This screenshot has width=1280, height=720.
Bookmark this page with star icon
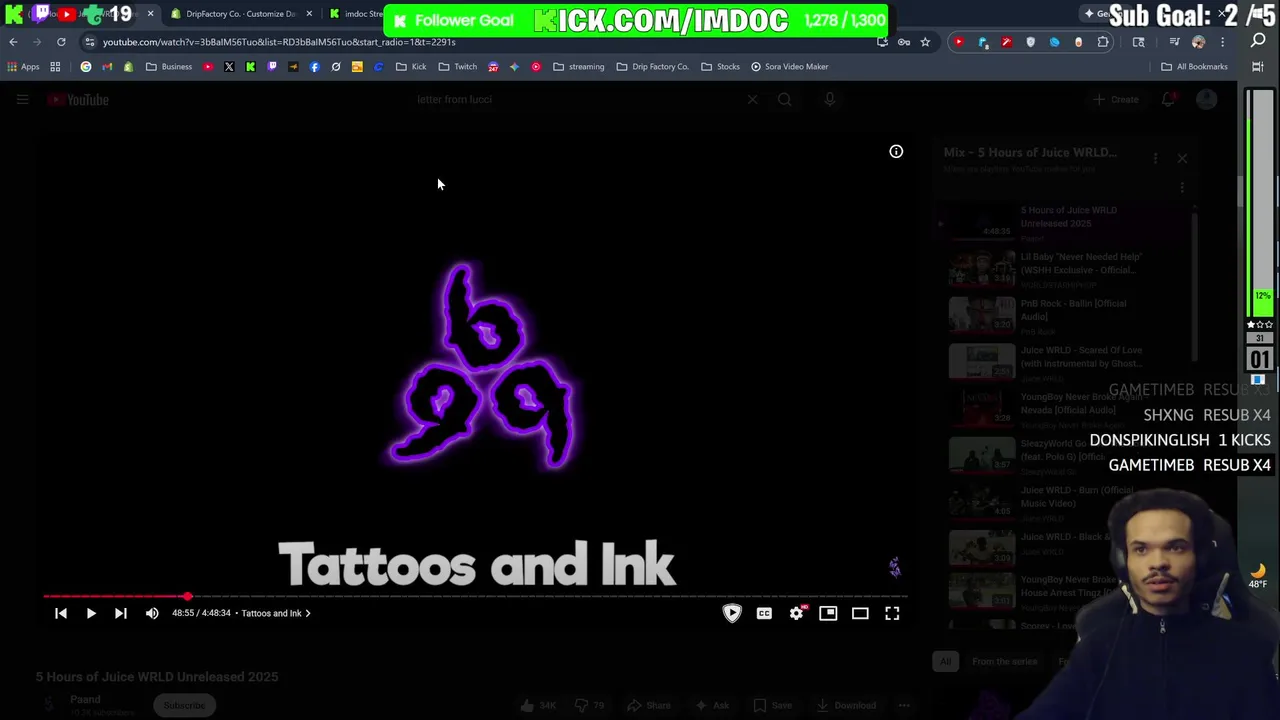point(925,42)
